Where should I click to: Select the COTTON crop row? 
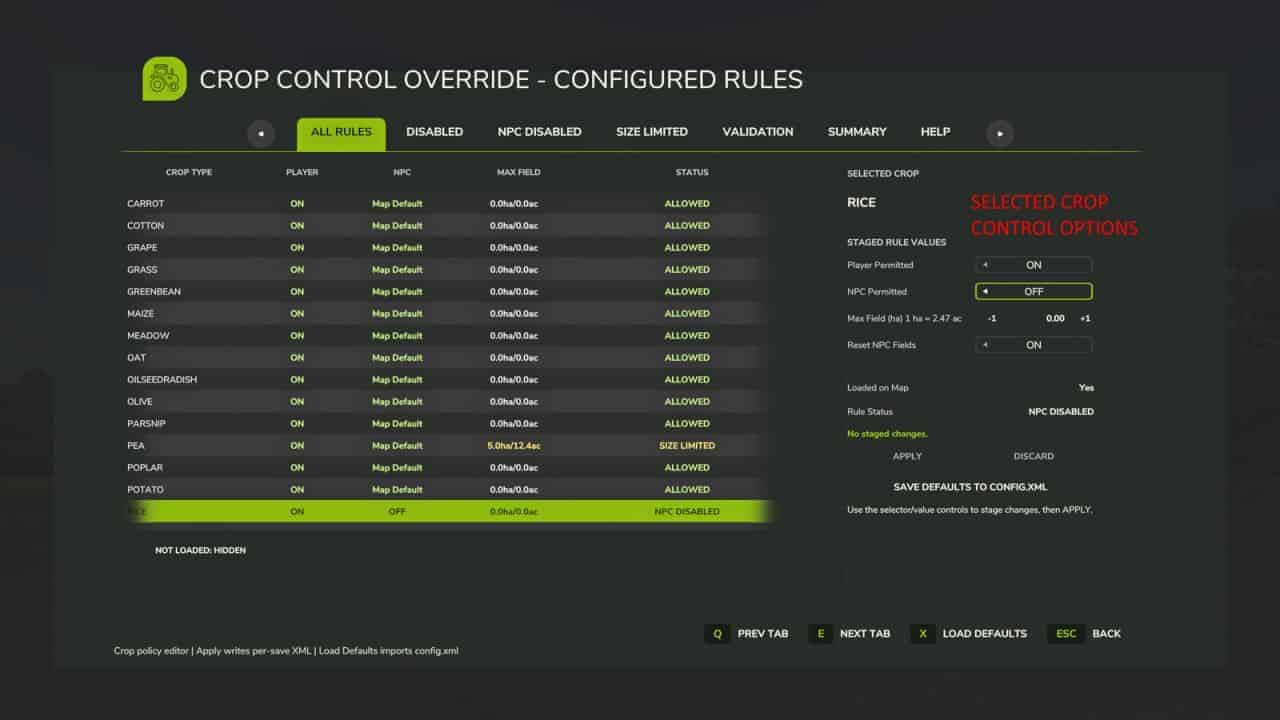tap(448, 226)
